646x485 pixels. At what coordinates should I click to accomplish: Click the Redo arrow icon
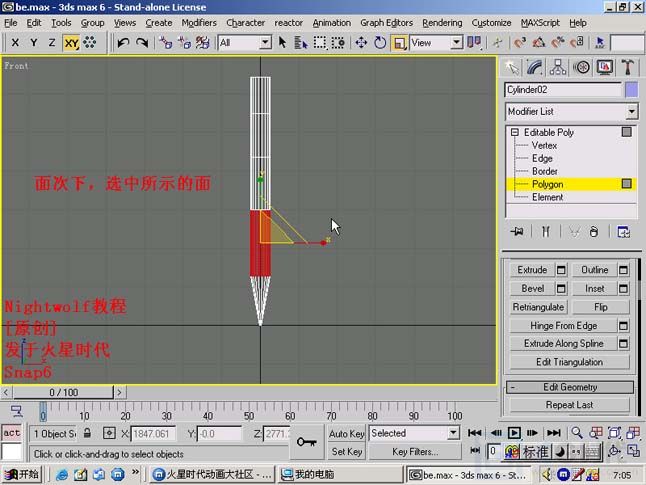click(142, 42)
